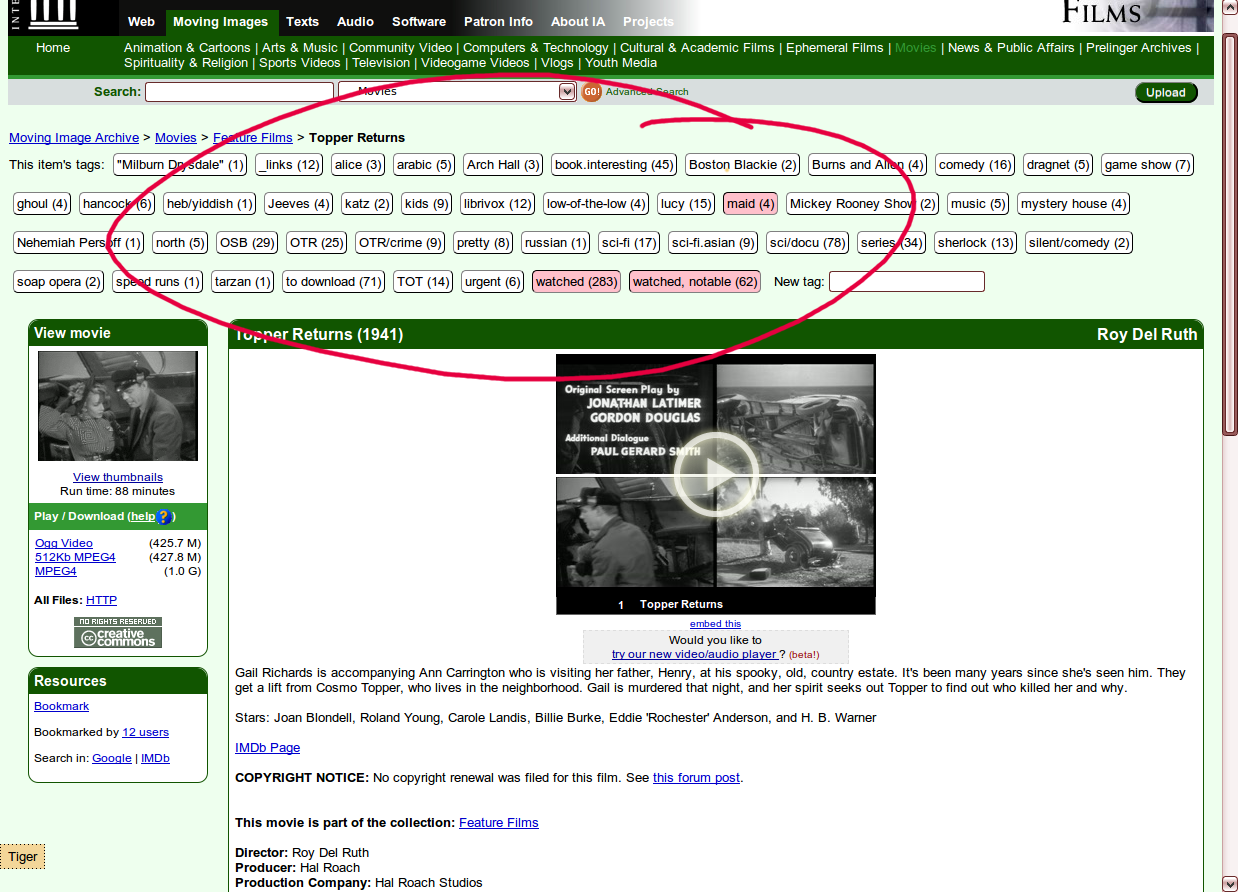Image resolution: width=1238 pixels, height=892 pixels.
Task: Click the dragnet (5) tag
Action: 1058,165
